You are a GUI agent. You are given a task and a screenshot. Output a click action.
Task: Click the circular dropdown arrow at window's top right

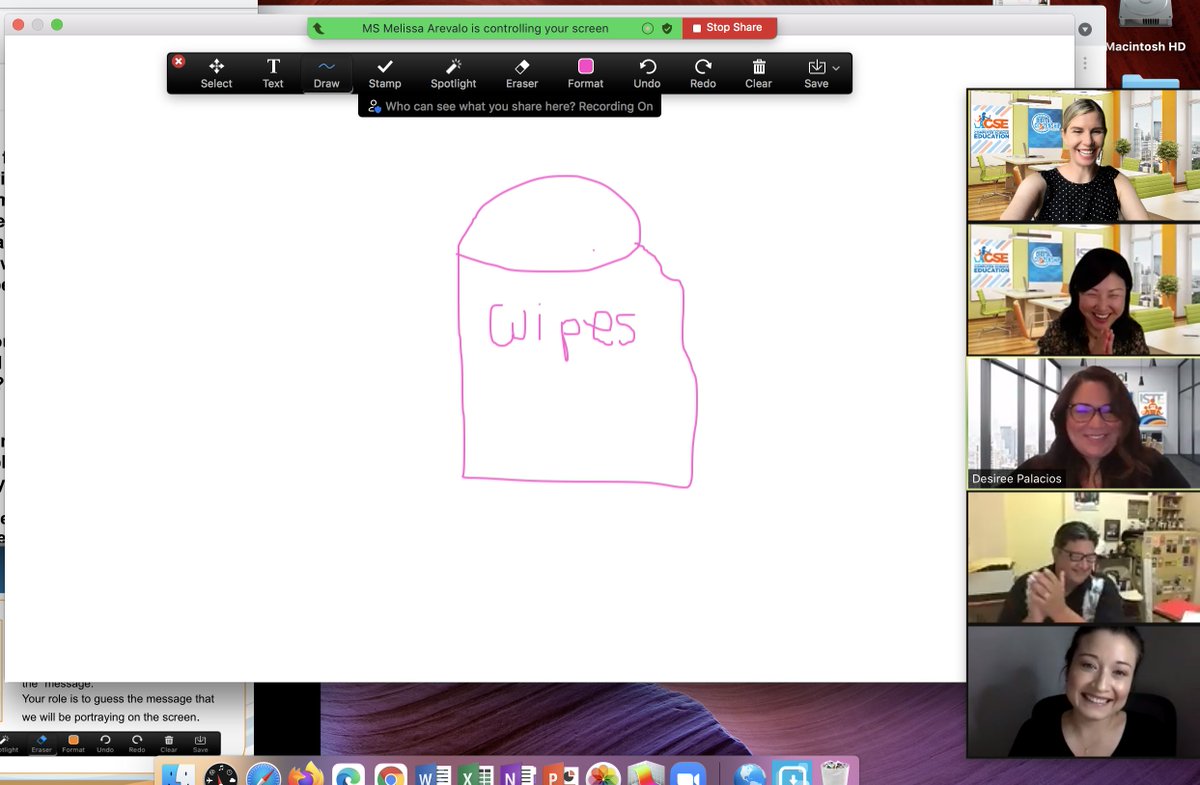coord(1085,29)
